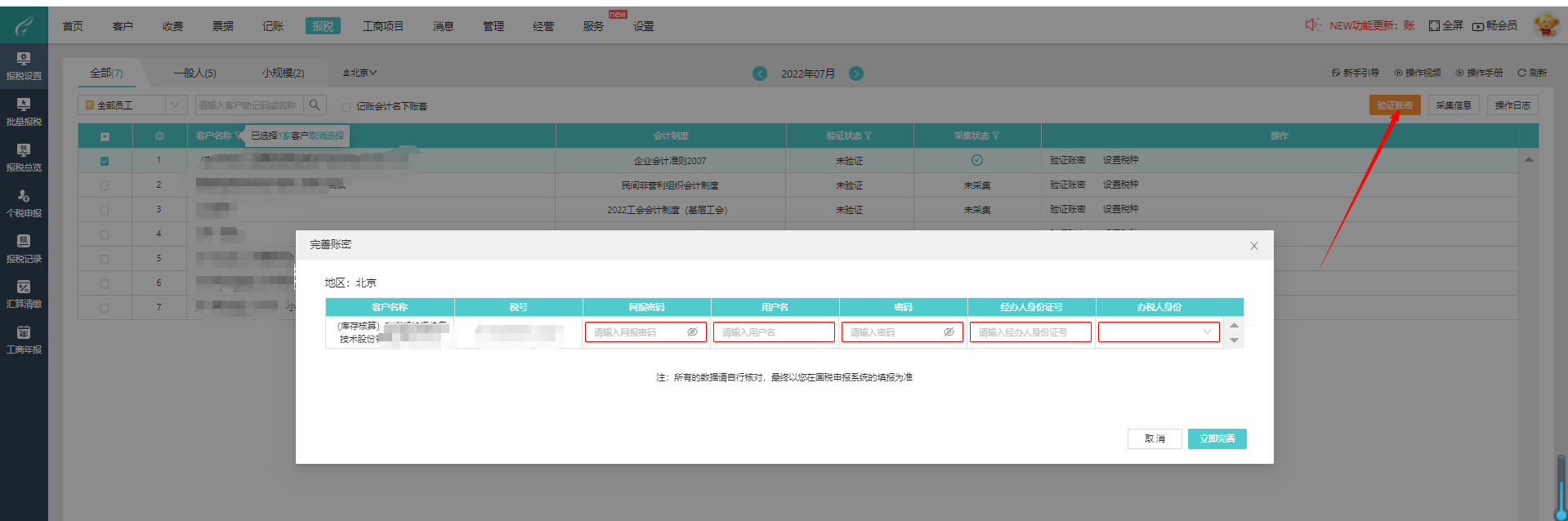Toggle 密码 field visibility eye icon
Screen dimensions: 1568x521
pos(949,332)
